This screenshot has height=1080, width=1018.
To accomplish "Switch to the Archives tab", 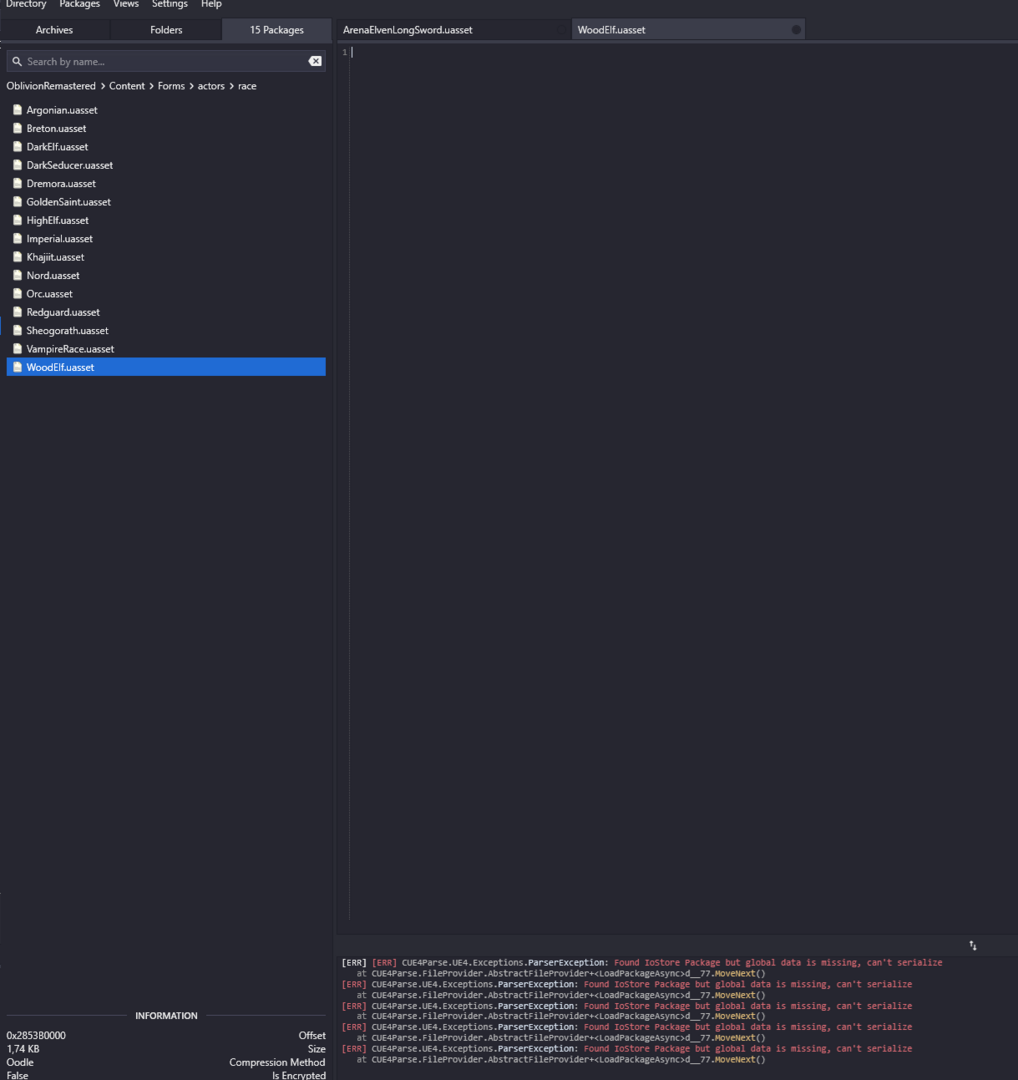I will point(54,30).
